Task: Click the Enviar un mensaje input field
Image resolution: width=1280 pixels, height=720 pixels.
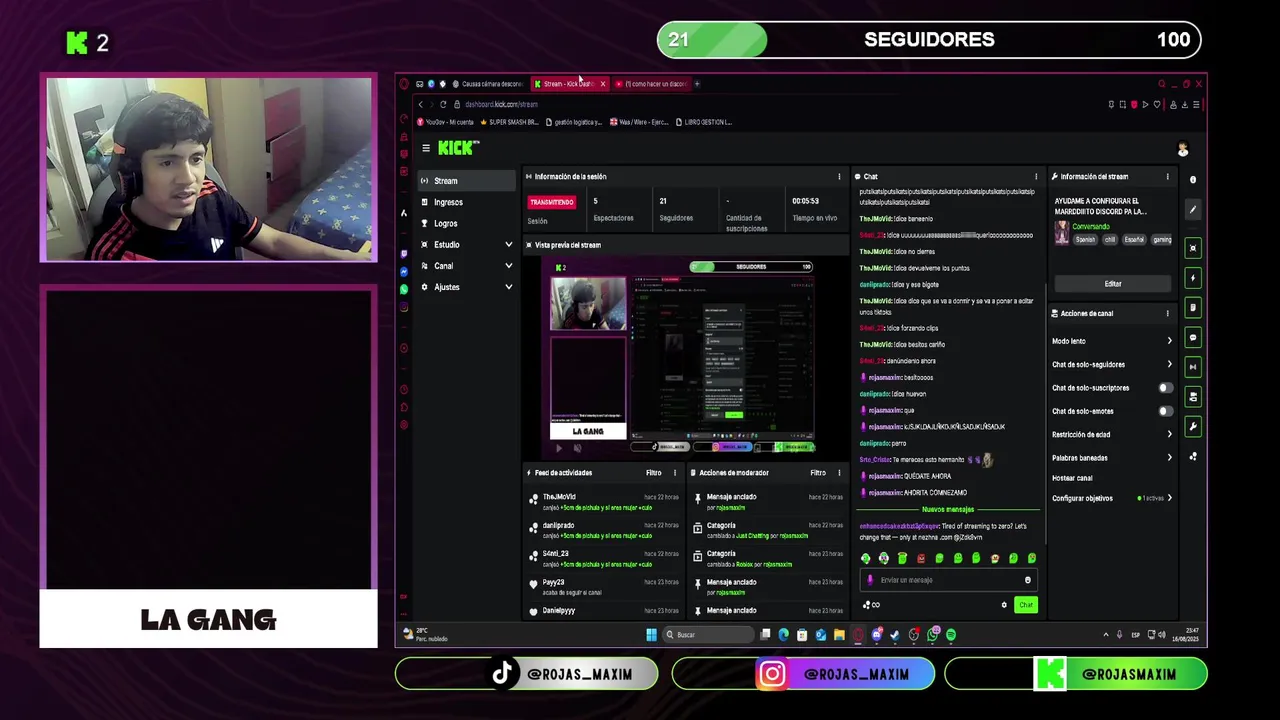Action: coord(947,580)
